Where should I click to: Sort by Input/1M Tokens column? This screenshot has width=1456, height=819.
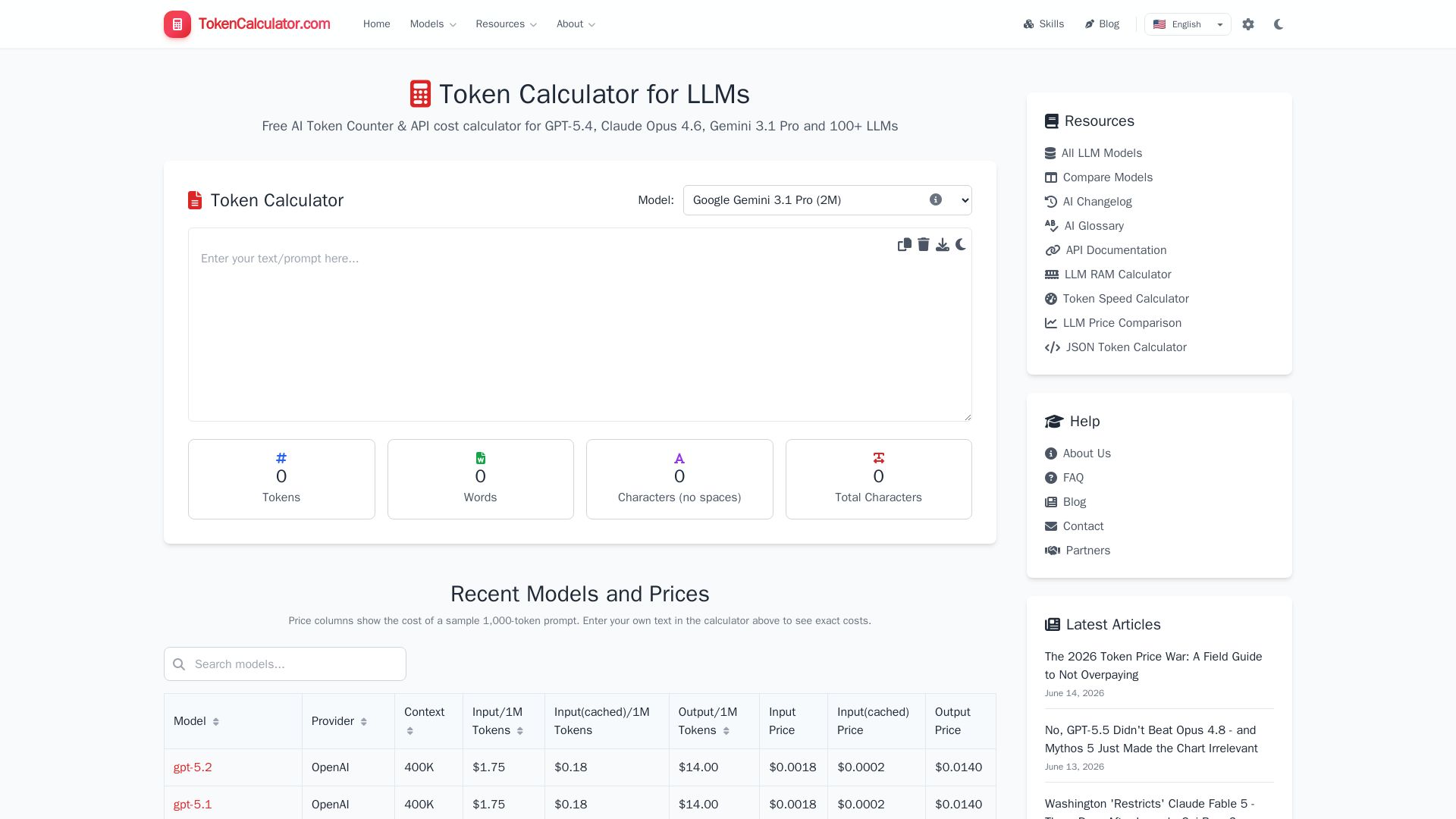pos(519,731)
